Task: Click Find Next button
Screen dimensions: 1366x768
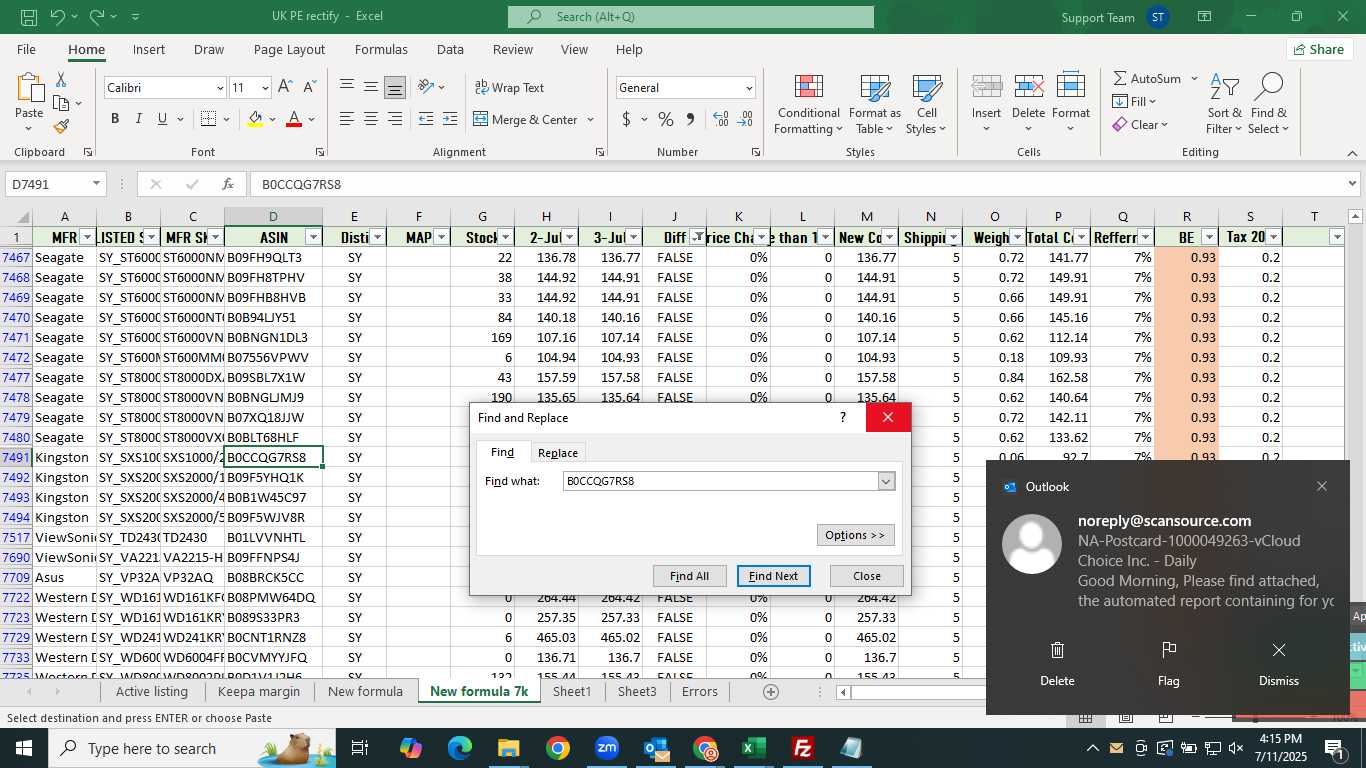Action: tap(773, 576)
